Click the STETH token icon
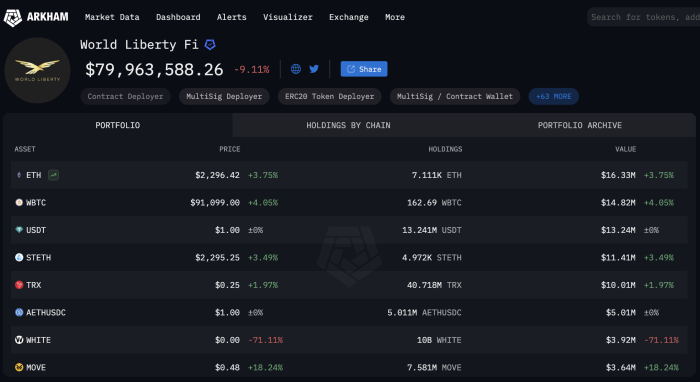 coord(19,257)
